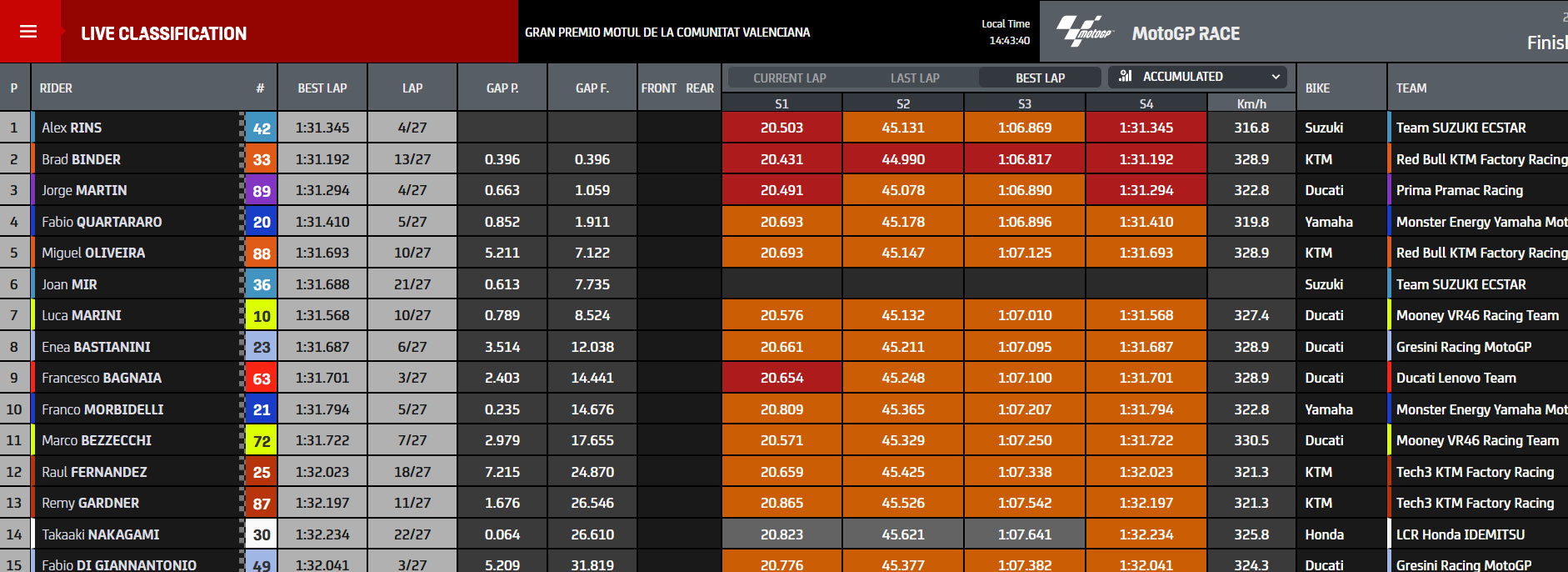Select rider Takaaki NAKAGAMI
Viewport: 1568px width, 572px height.
100,534
